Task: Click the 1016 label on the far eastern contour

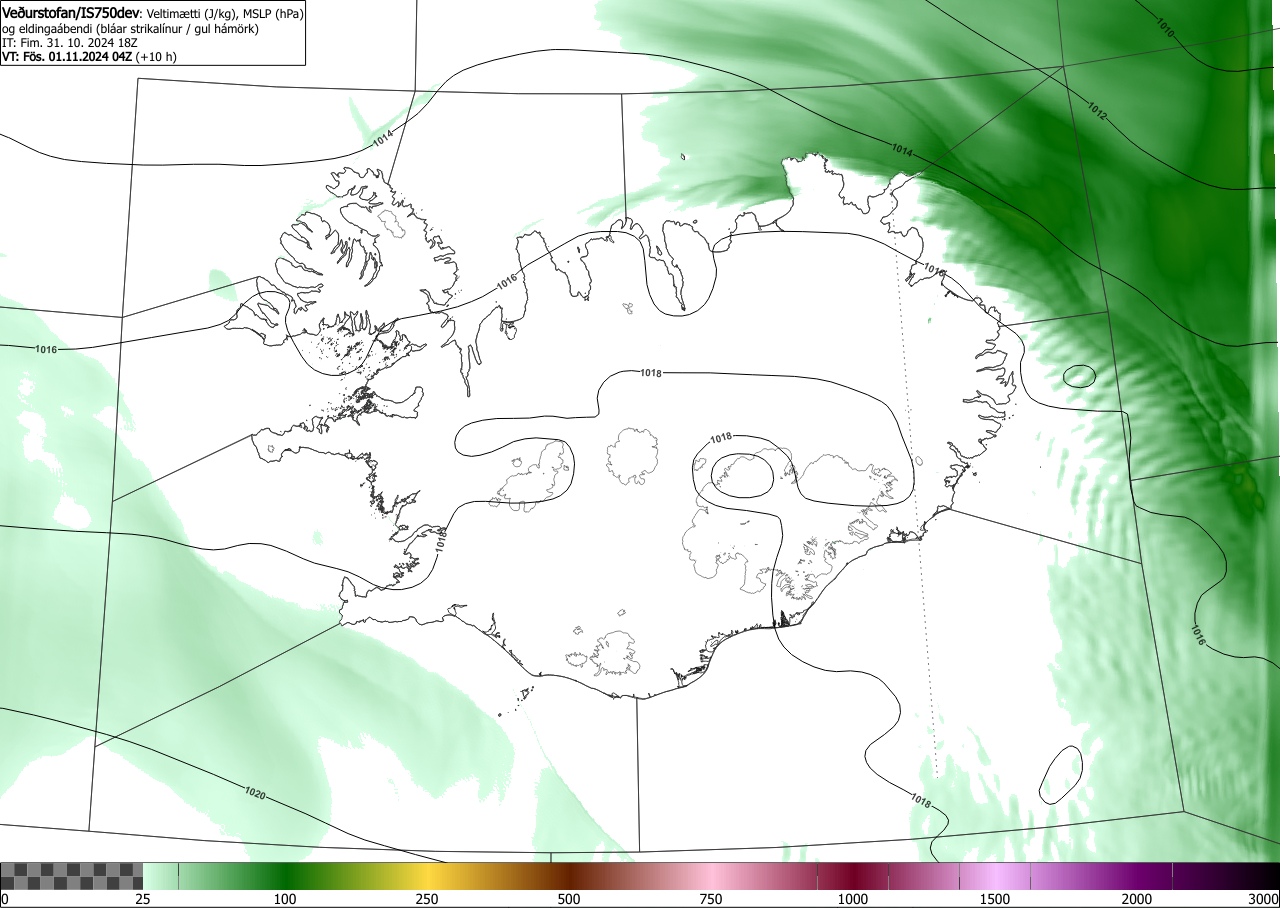Action: point(1198,634)
